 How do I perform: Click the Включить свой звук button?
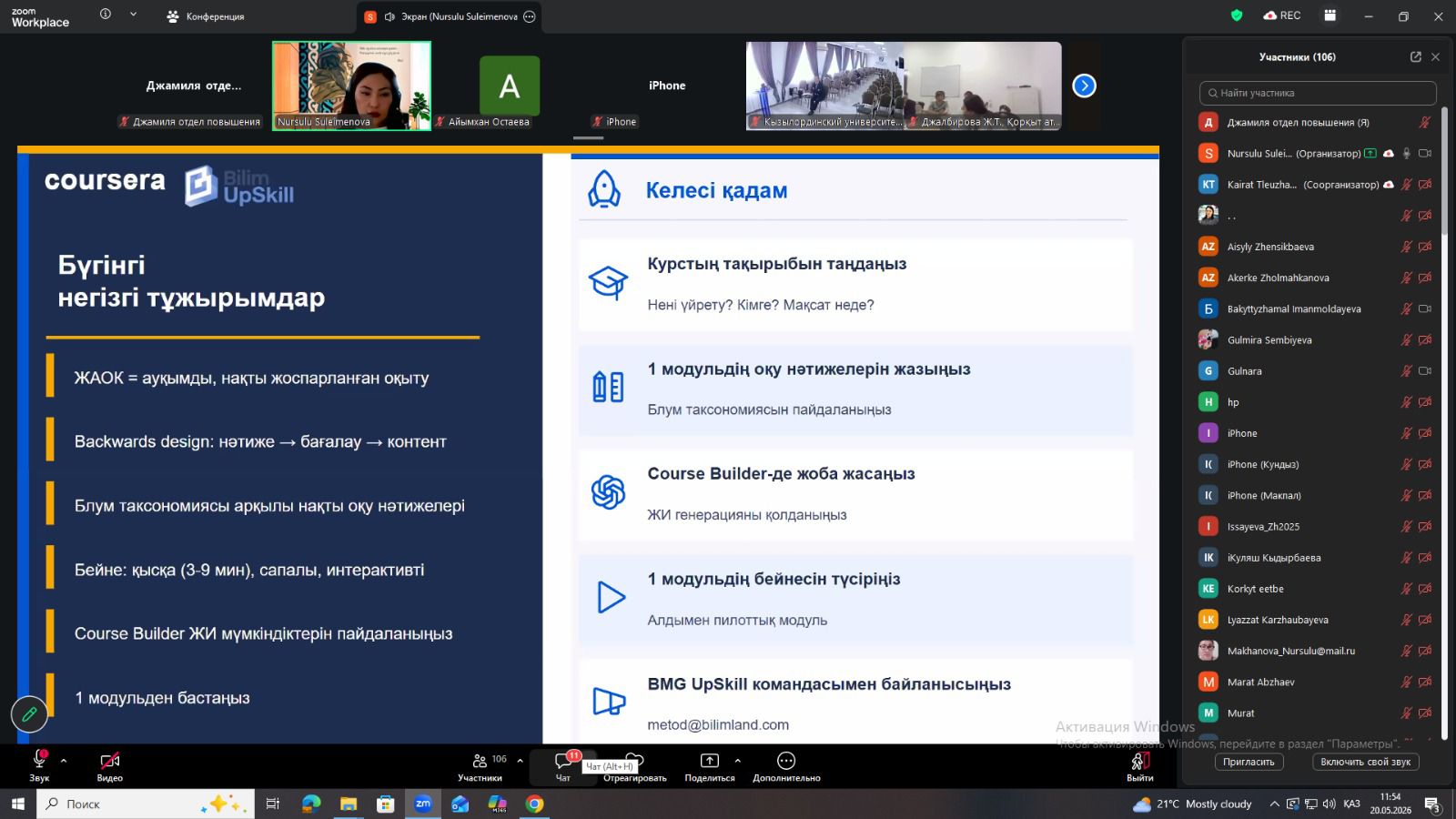pos(1366,762)
